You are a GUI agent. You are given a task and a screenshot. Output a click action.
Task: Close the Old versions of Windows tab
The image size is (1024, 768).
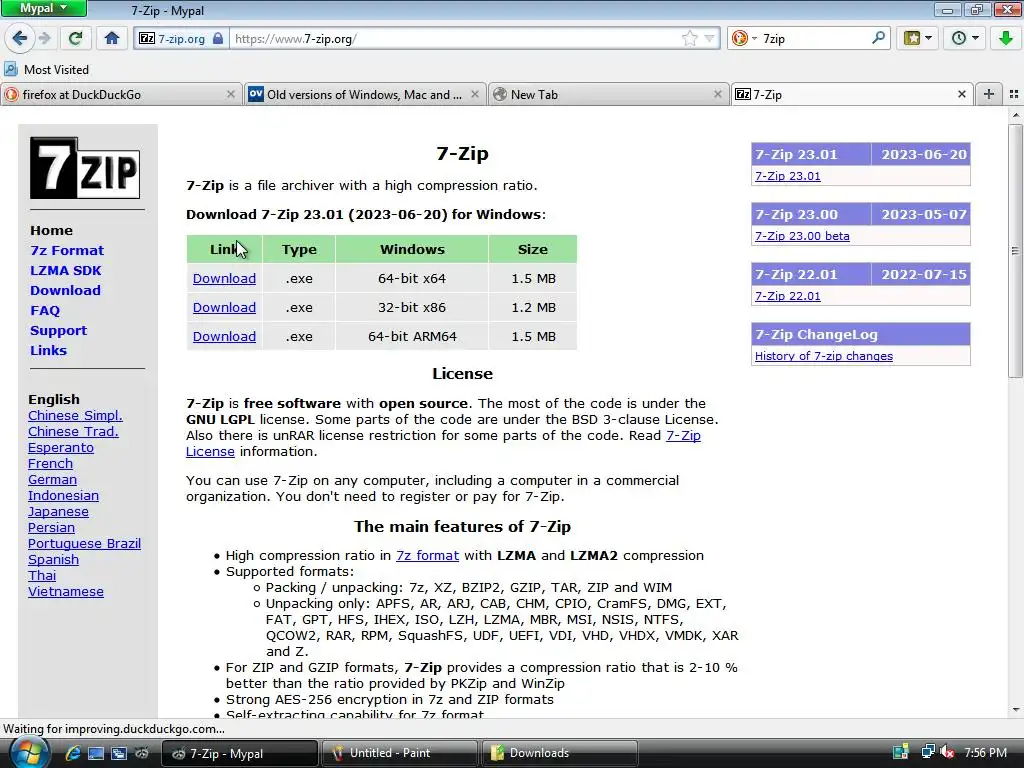click(475, 94)
